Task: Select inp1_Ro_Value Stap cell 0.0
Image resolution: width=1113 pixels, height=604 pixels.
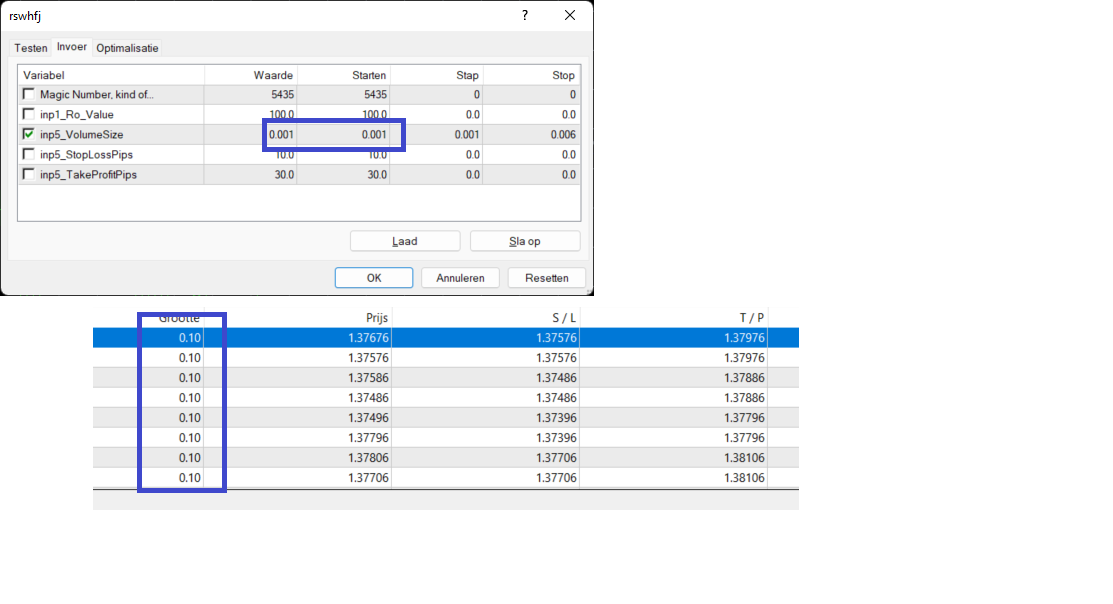Action: [437, 114]
